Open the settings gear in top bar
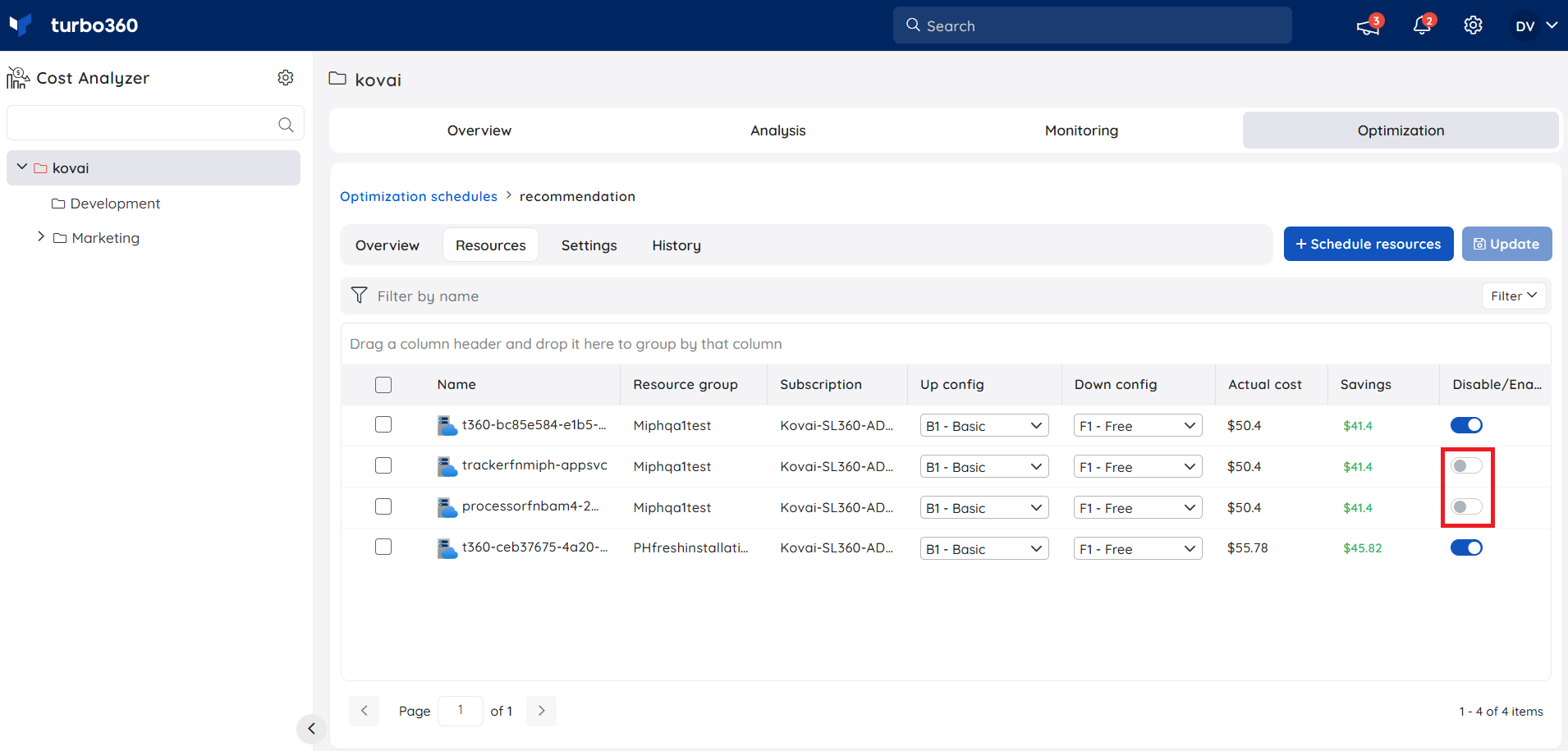Viewport: 1568px width, 751px height. (x=1473, y=25)
